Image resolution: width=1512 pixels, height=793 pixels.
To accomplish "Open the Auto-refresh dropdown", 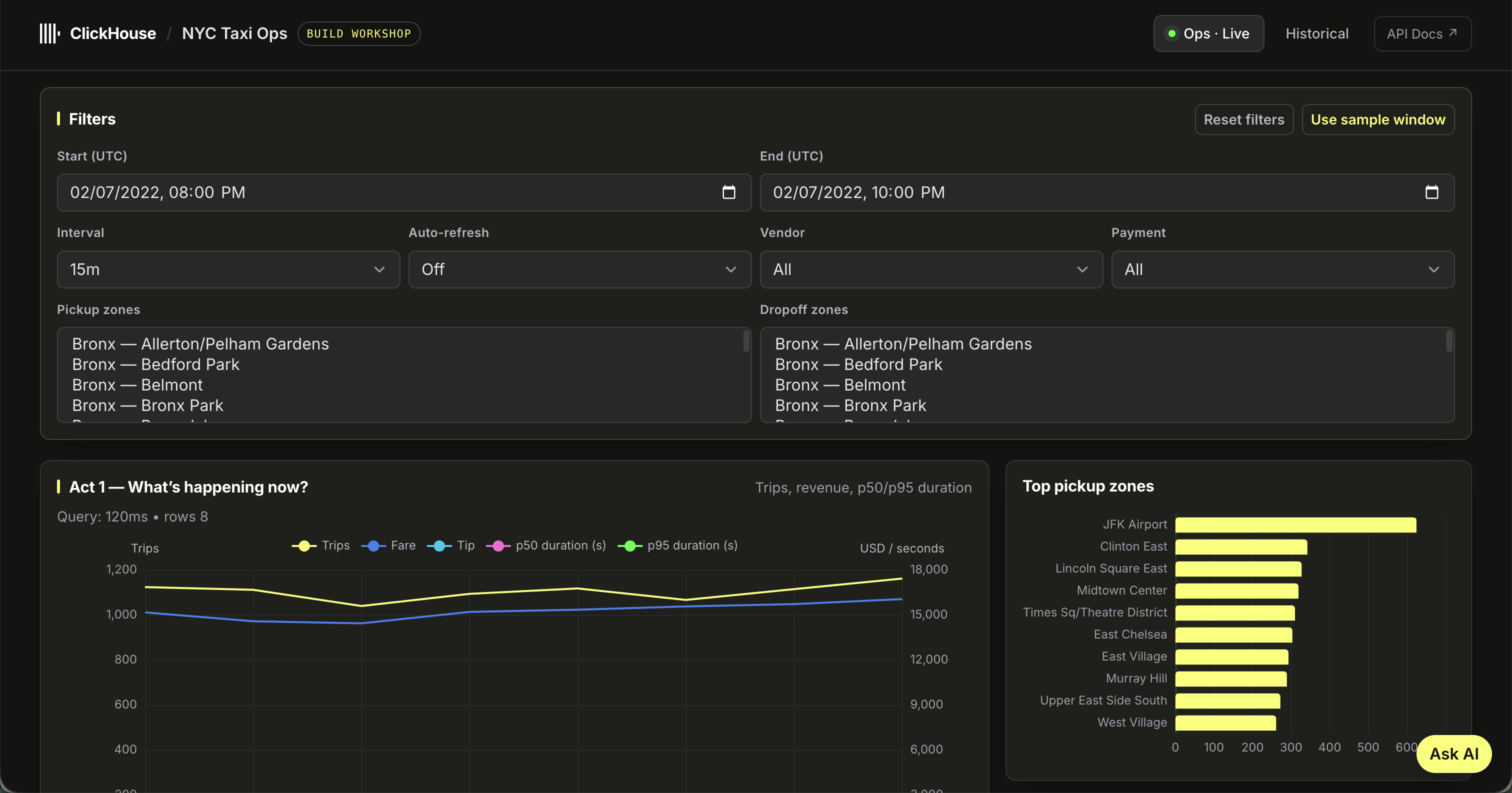I will pos(580,269).
